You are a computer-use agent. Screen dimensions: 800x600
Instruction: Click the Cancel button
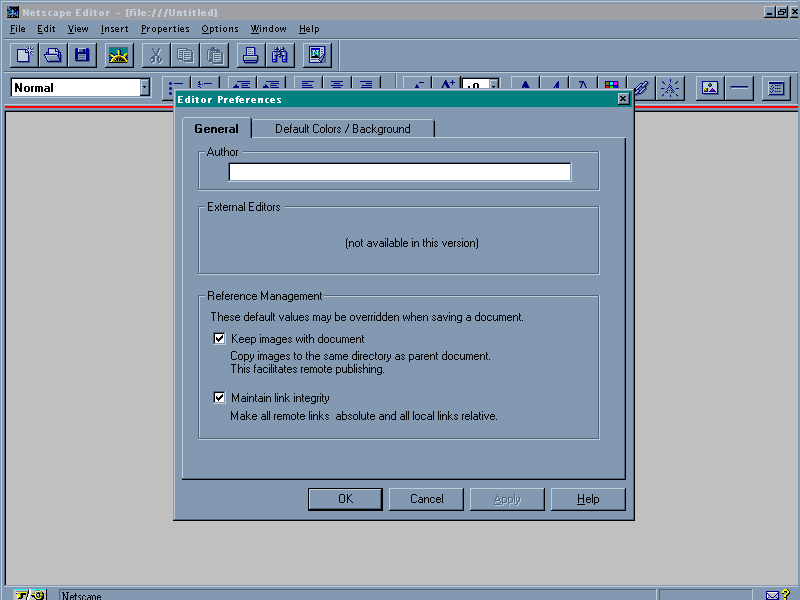(426, 499)
